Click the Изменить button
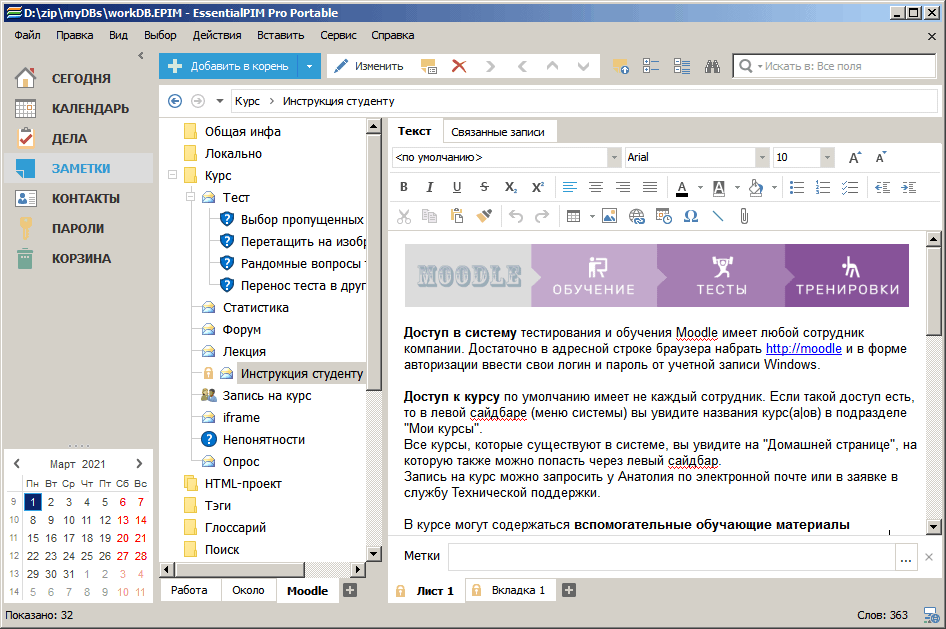This screenshot has width=946, height=629. point(369,66)
